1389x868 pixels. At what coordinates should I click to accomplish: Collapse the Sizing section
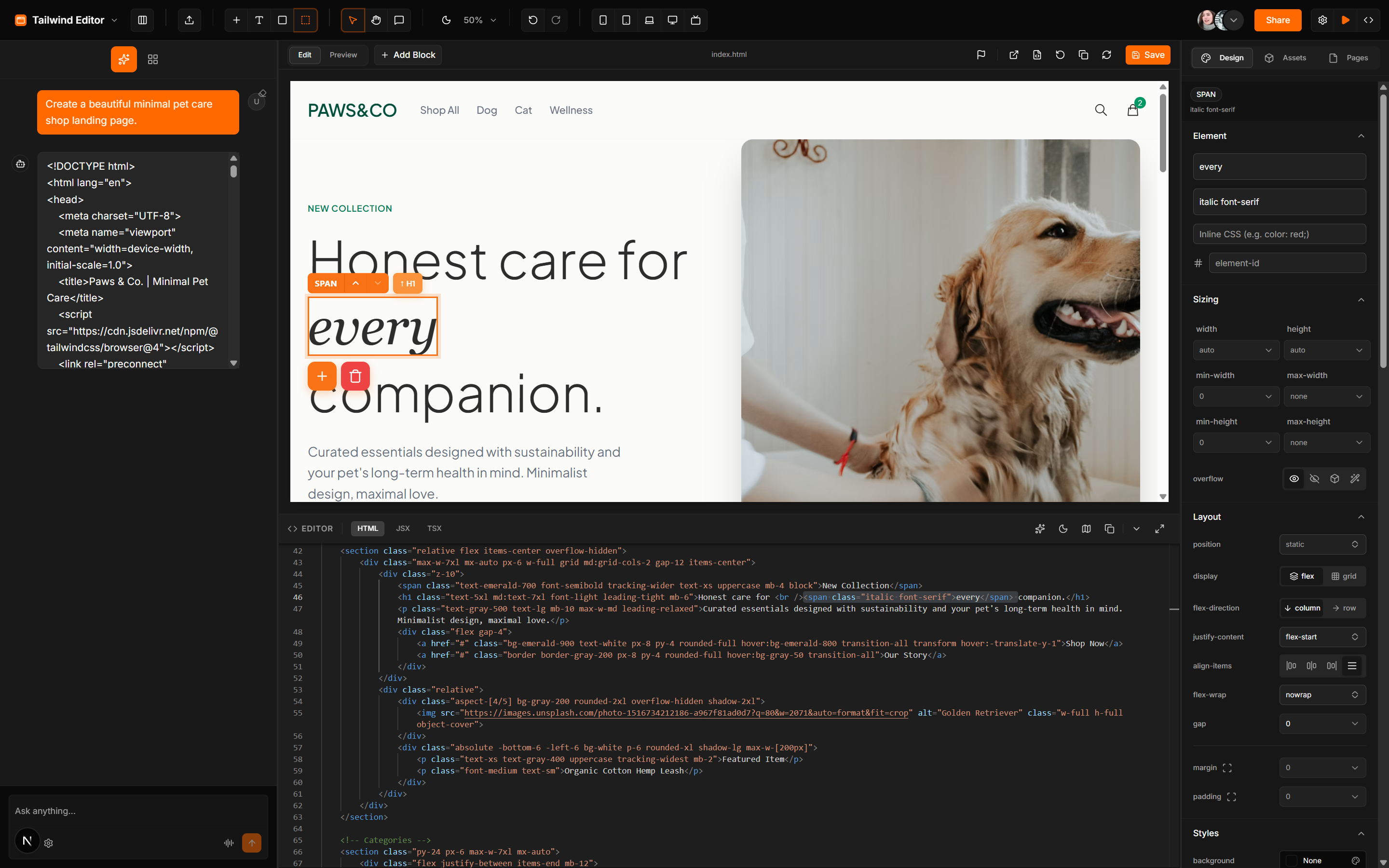coord(1361,299)
